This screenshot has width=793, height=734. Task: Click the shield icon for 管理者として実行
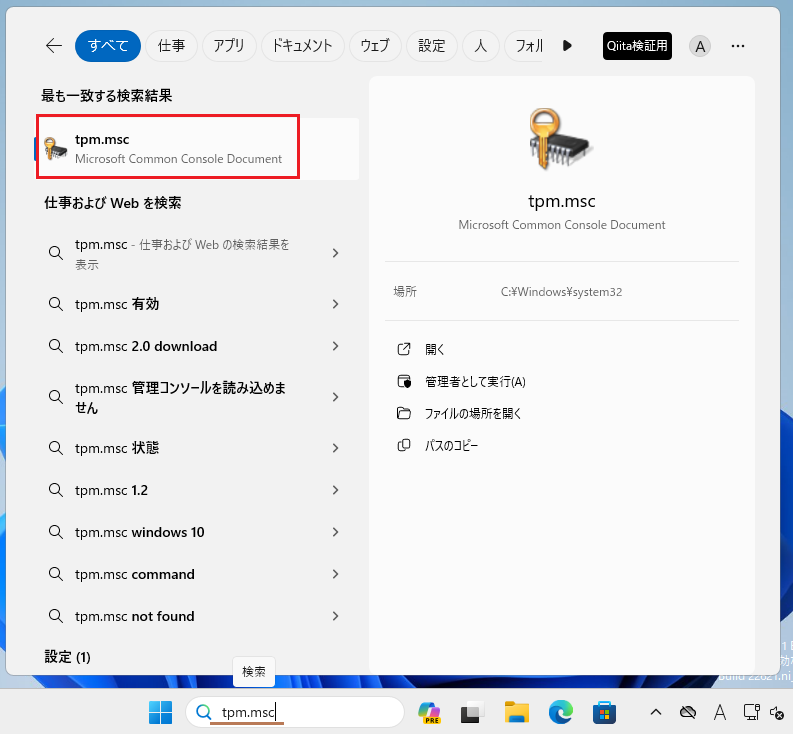tap(404, 381)
